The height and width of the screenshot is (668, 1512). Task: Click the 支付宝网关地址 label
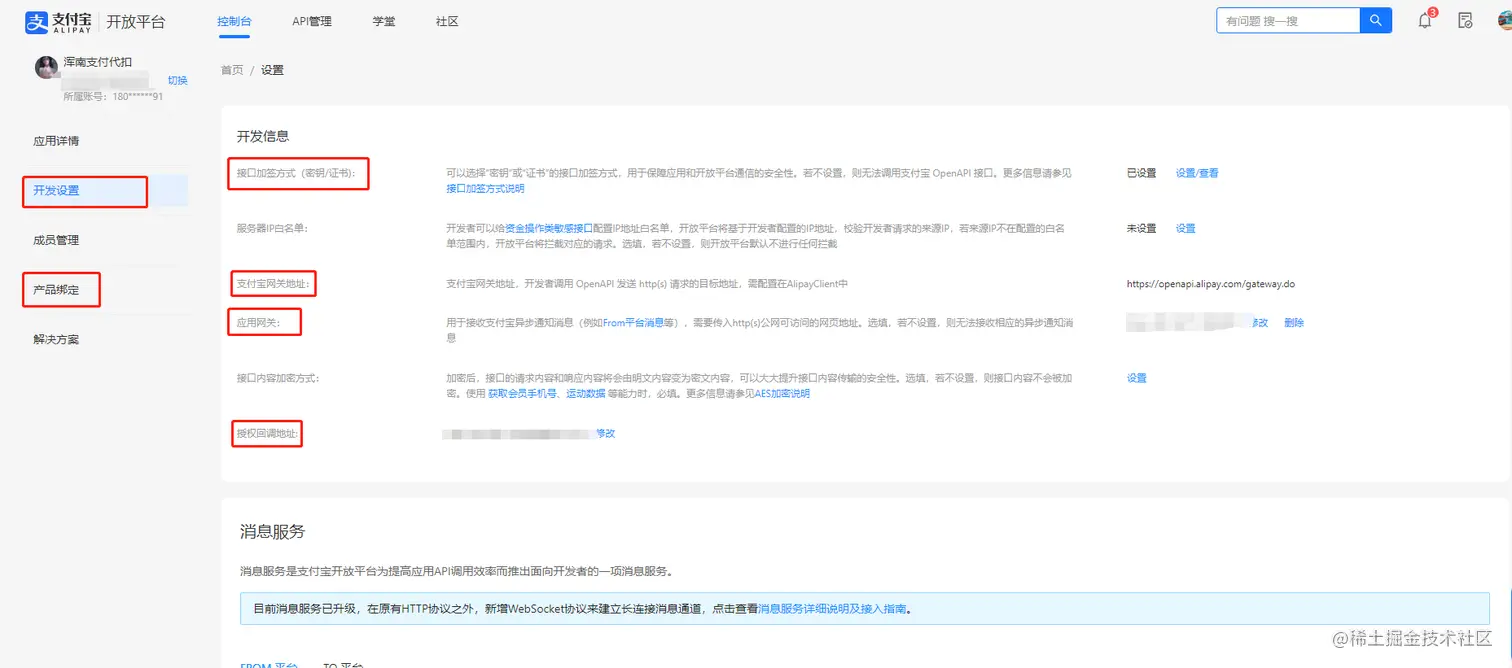(x=273, y=284)
